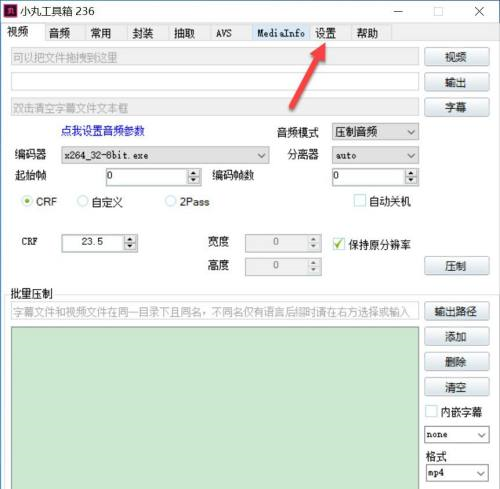Viewport: 500px width, 489px height.
Task: Click the video file input field
Action: (215, 57)
